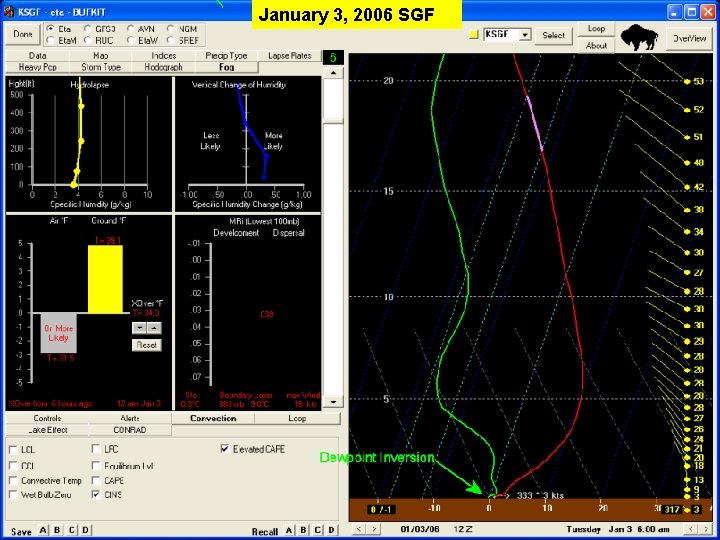
Task: Click Recall slot C button
Action: point(317,530)
